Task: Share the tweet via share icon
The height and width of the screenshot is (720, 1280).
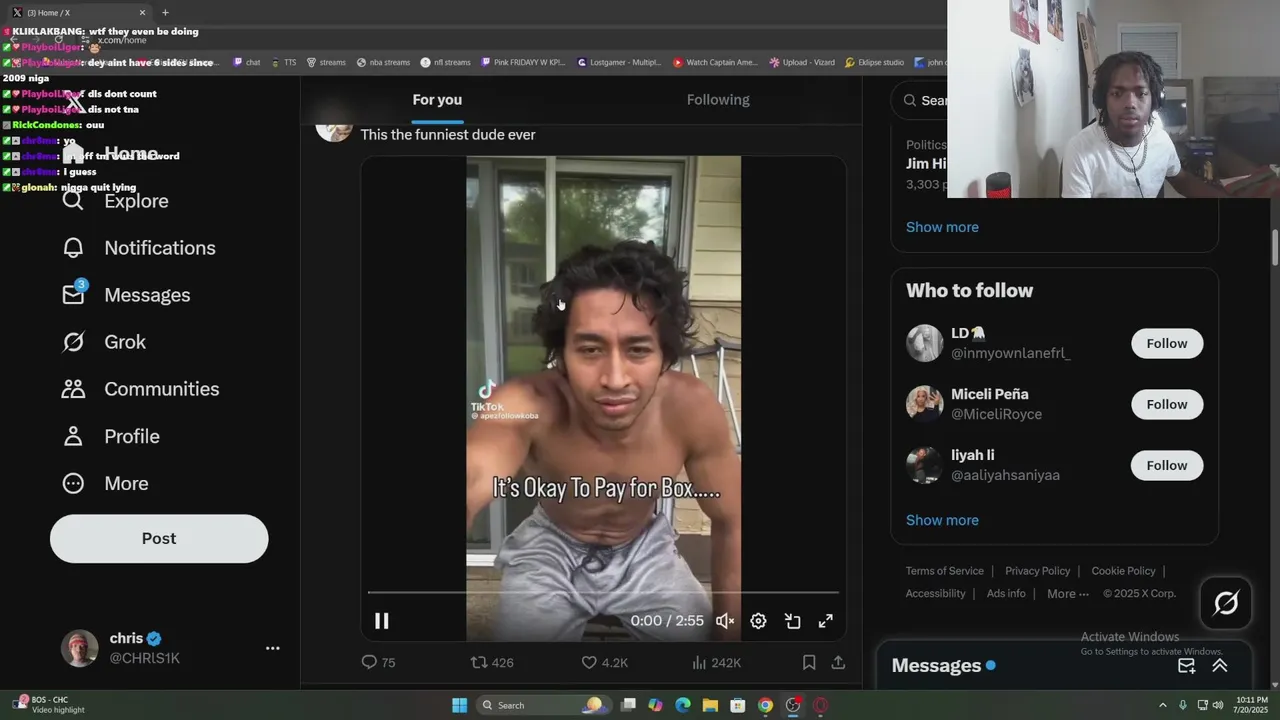Action: [x=838, y=662]
